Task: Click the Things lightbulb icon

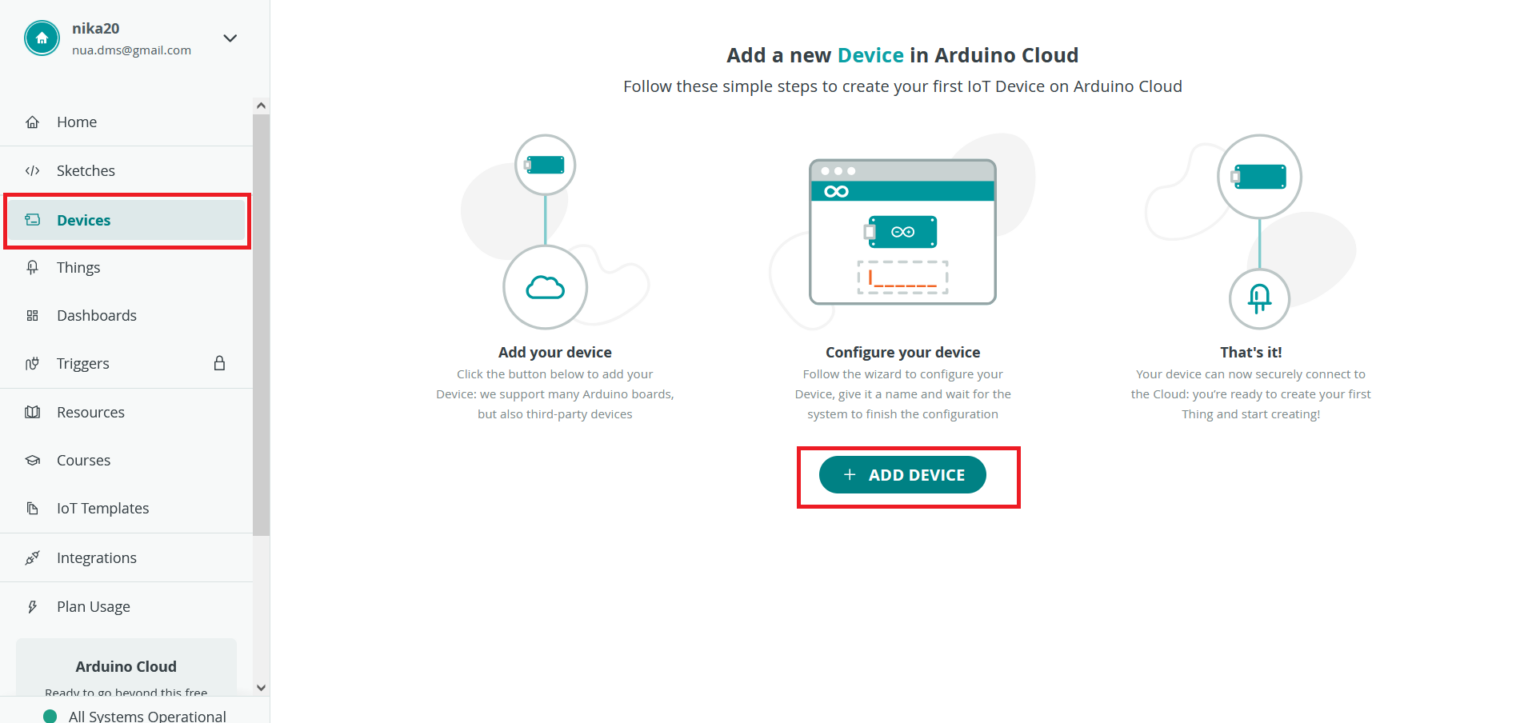Action: click(x=32, y=267)
